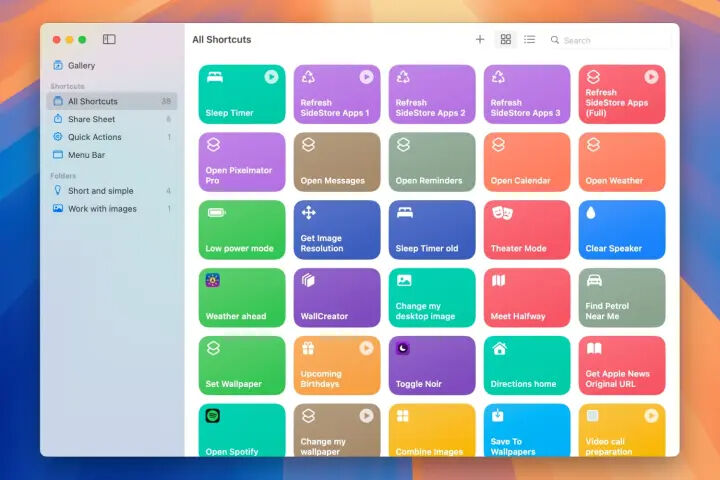
Task: Open the Work with images folder
Action: click(x=102, y=209)
